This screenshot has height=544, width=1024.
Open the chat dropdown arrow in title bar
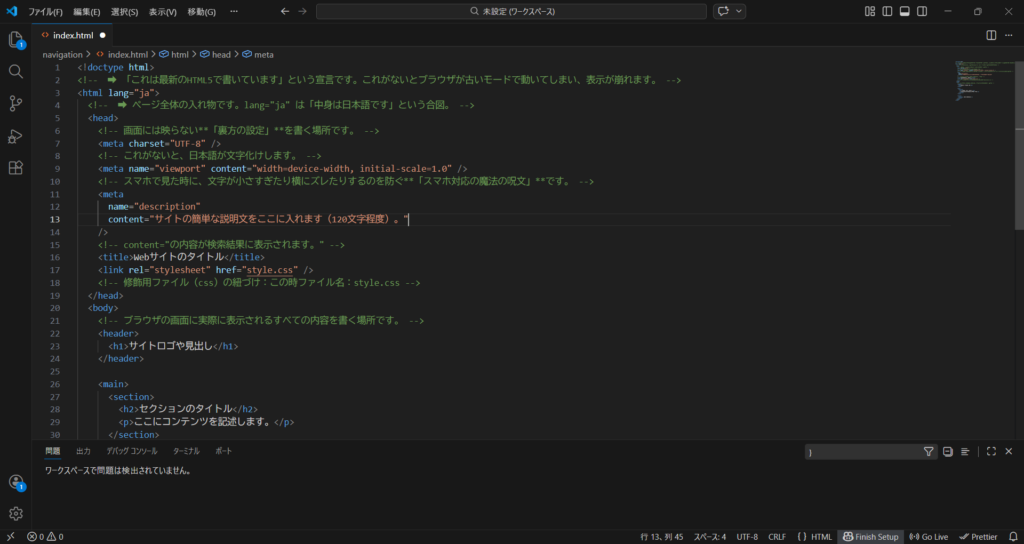click(x=740, y=11)
